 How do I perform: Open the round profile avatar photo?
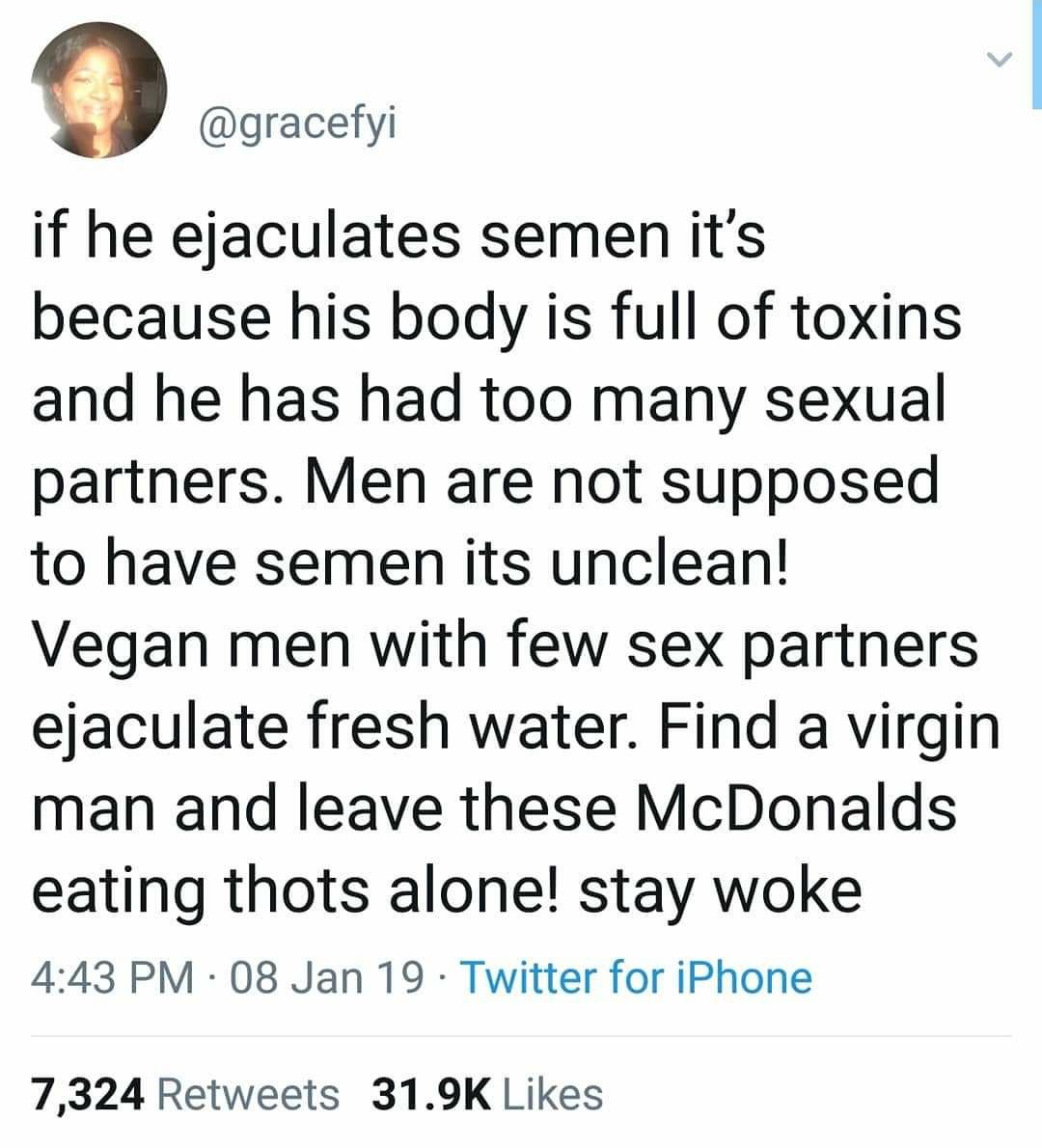point(99,90)
